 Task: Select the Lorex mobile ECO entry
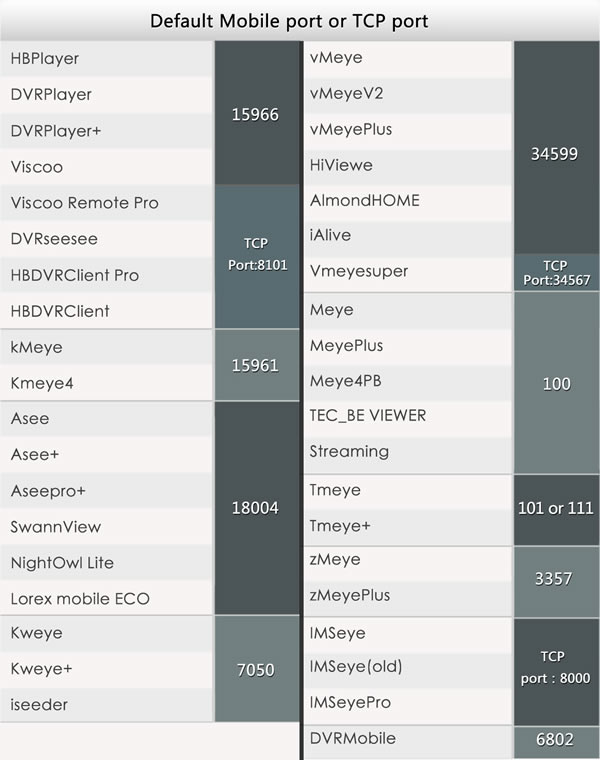click(x=106, y=599)
